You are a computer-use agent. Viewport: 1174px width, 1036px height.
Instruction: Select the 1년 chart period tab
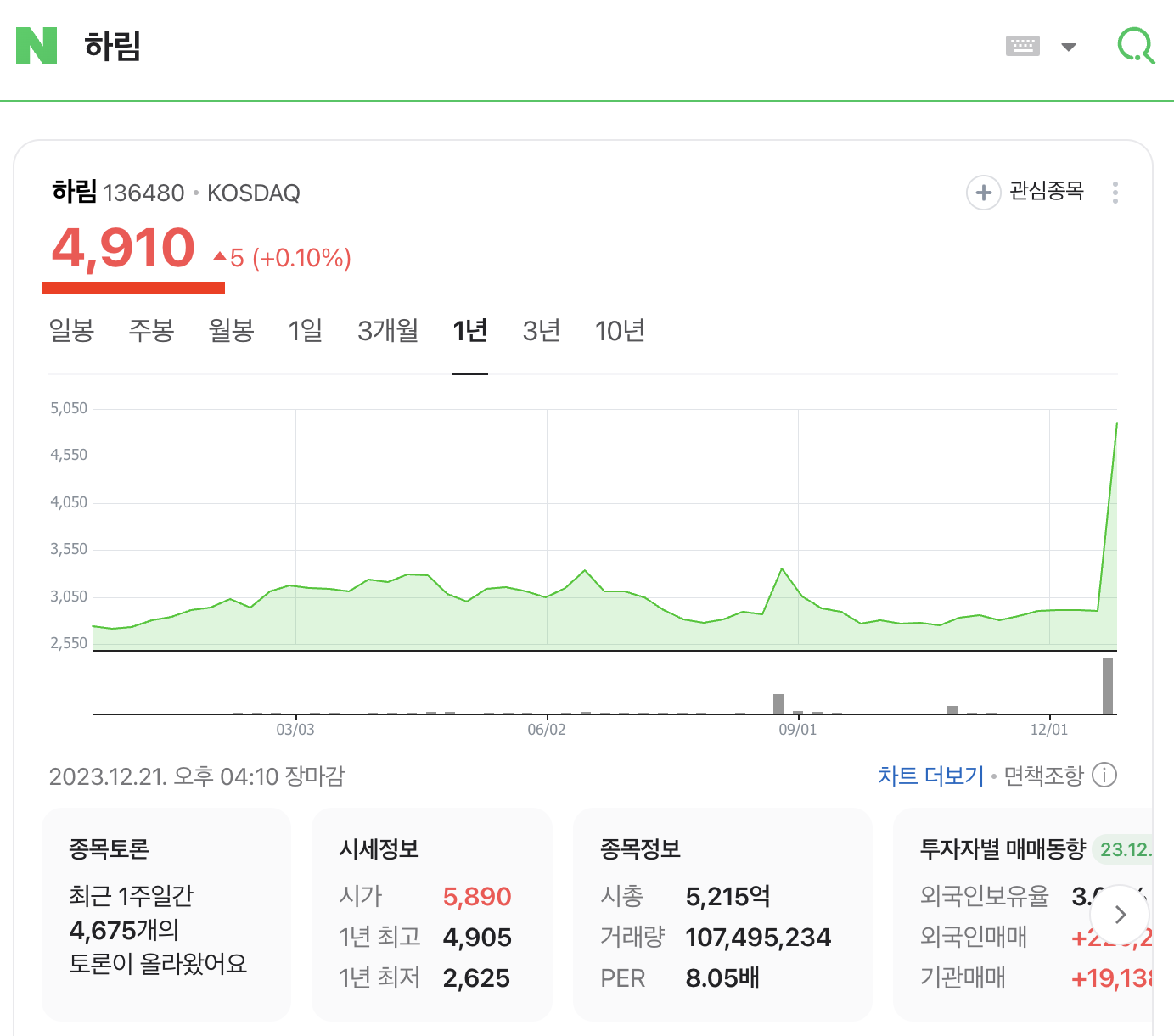[x=470, y=331]
